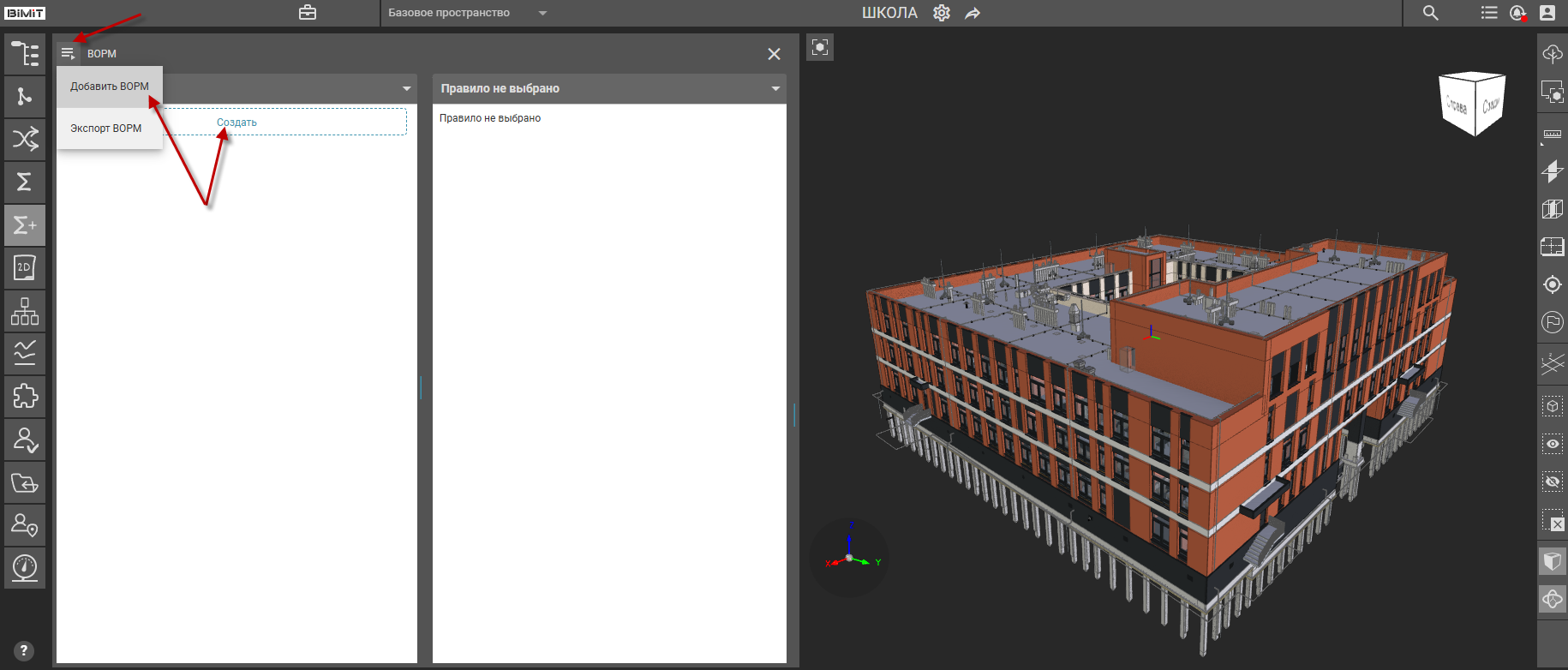The width and height of the screenshot is (1568, 670).
Task: Open the dashboard gauge icon in sidebar
Action: pos(25,567)
